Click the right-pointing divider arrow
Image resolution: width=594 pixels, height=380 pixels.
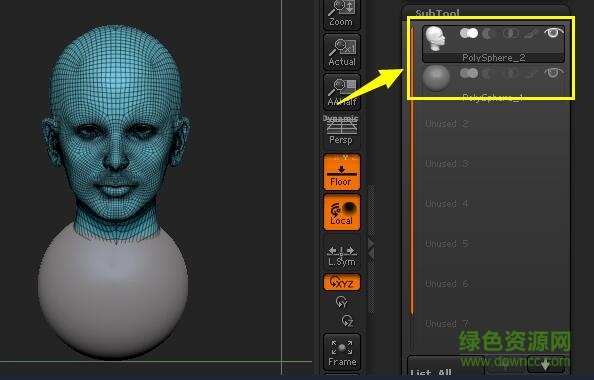tap(371, 243)
